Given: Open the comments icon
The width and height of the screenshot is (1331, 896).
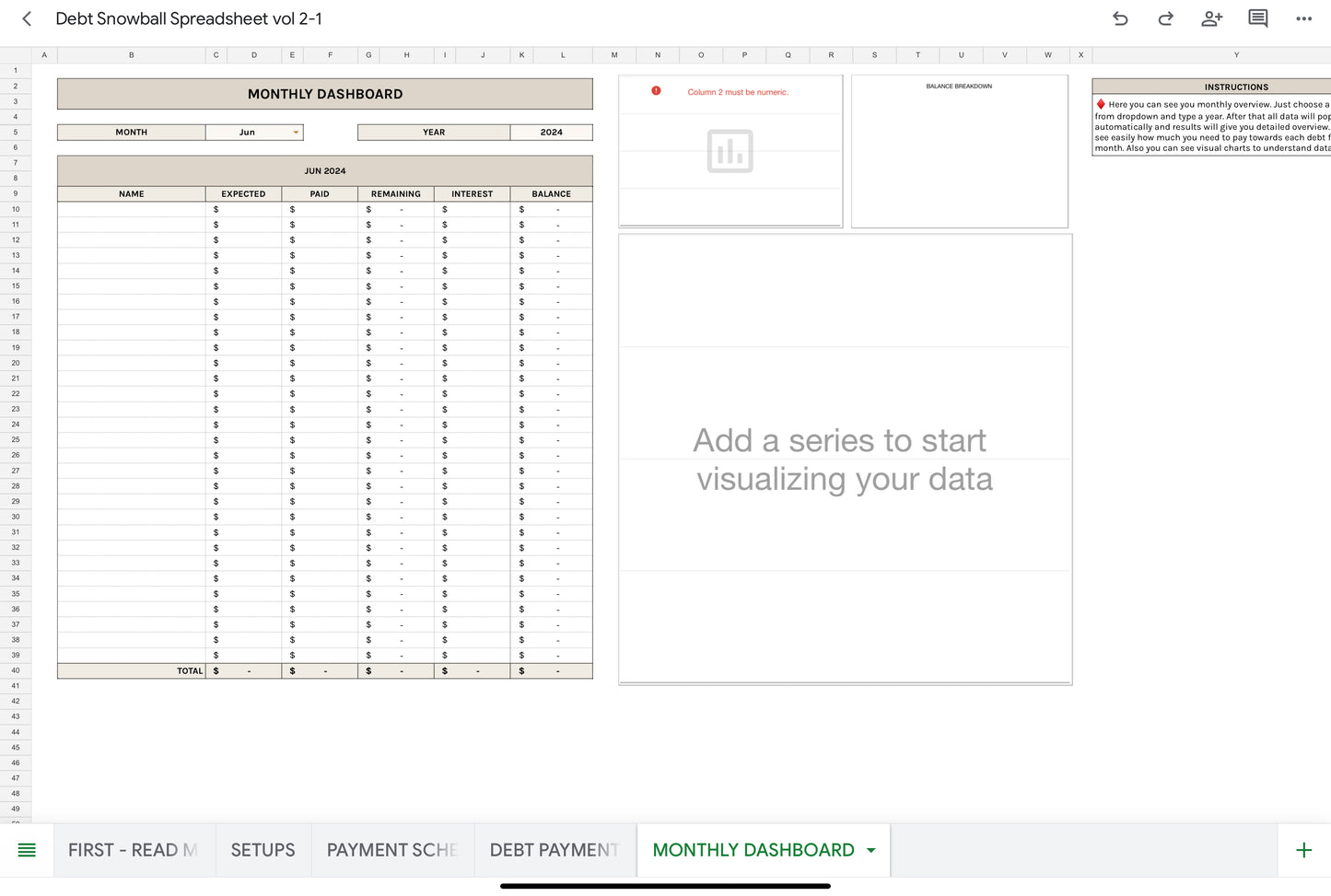Looking at the screenshot, I should click(1257, 18).
